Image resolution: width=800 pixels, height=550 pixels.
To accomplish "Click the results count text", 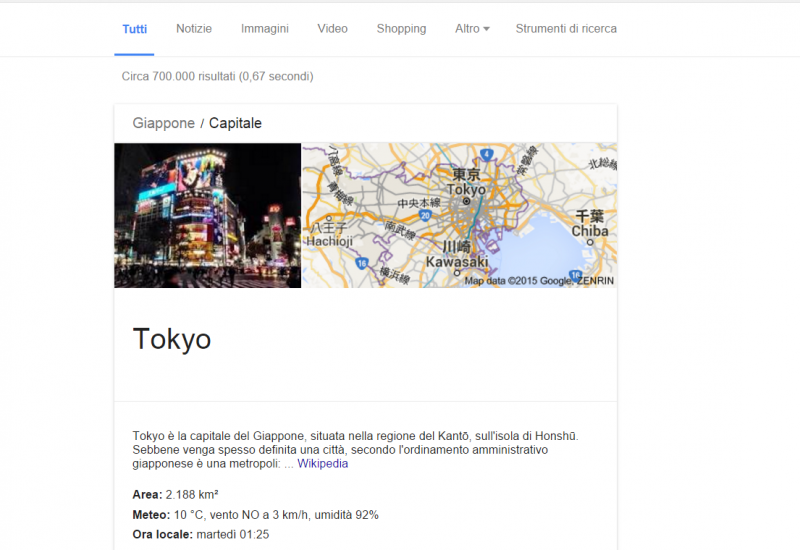I will point(217,77).
